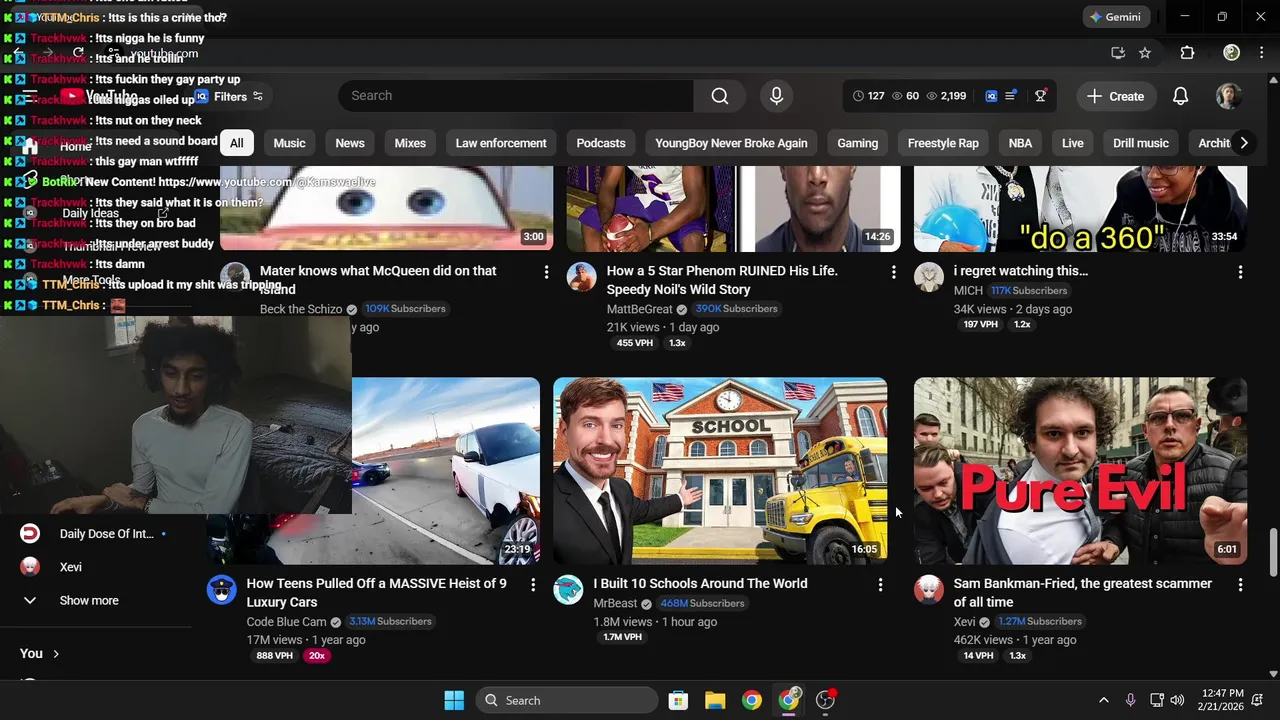
Task: Click the 20x badge under Heist video
Action: [x=317, y=656]
